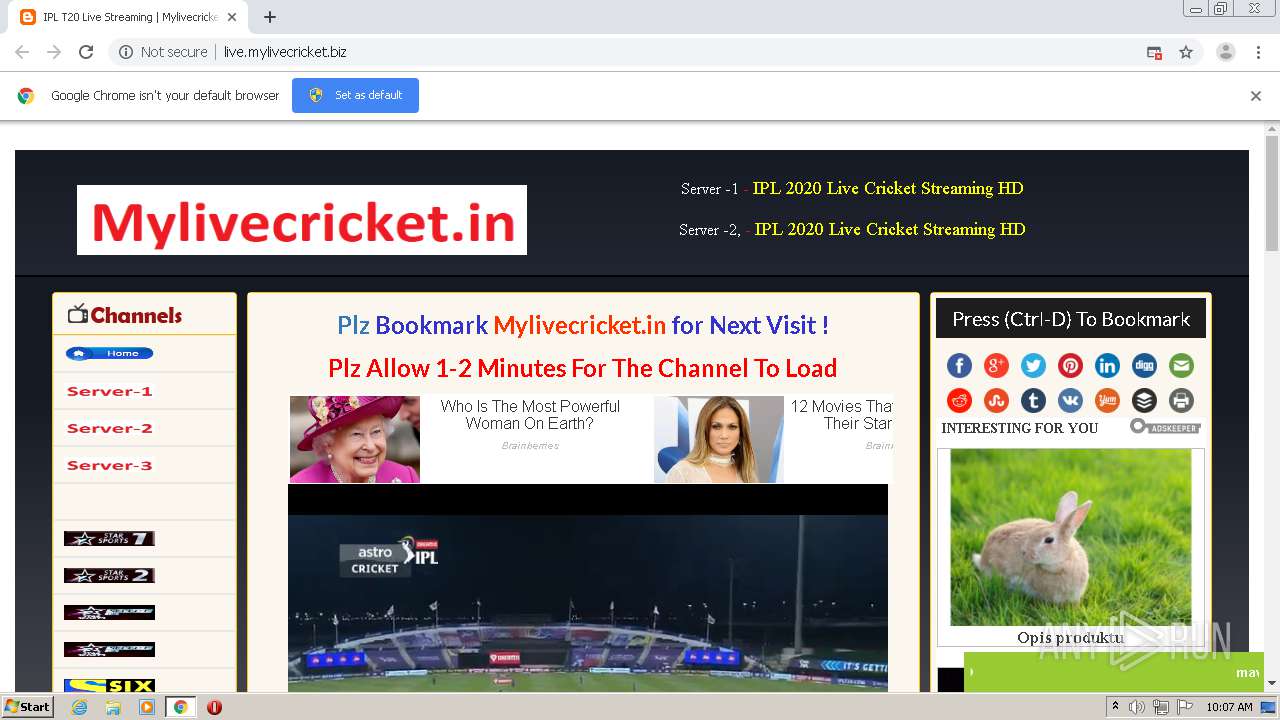Open Server -2 IPL 2020 Live Streaming link

pos(890,229)
